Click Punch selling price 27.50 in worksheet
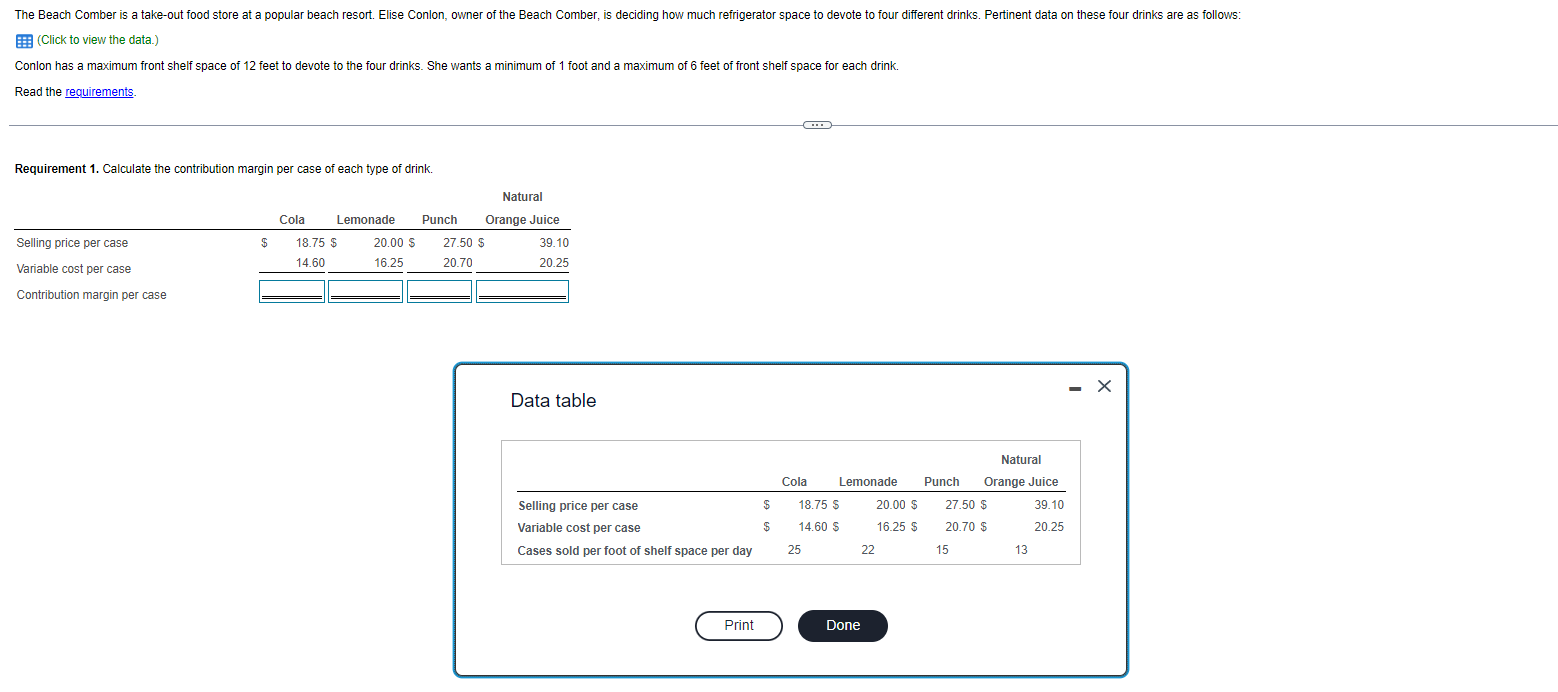The image size is (1558, 692). (x=458, y=243)
